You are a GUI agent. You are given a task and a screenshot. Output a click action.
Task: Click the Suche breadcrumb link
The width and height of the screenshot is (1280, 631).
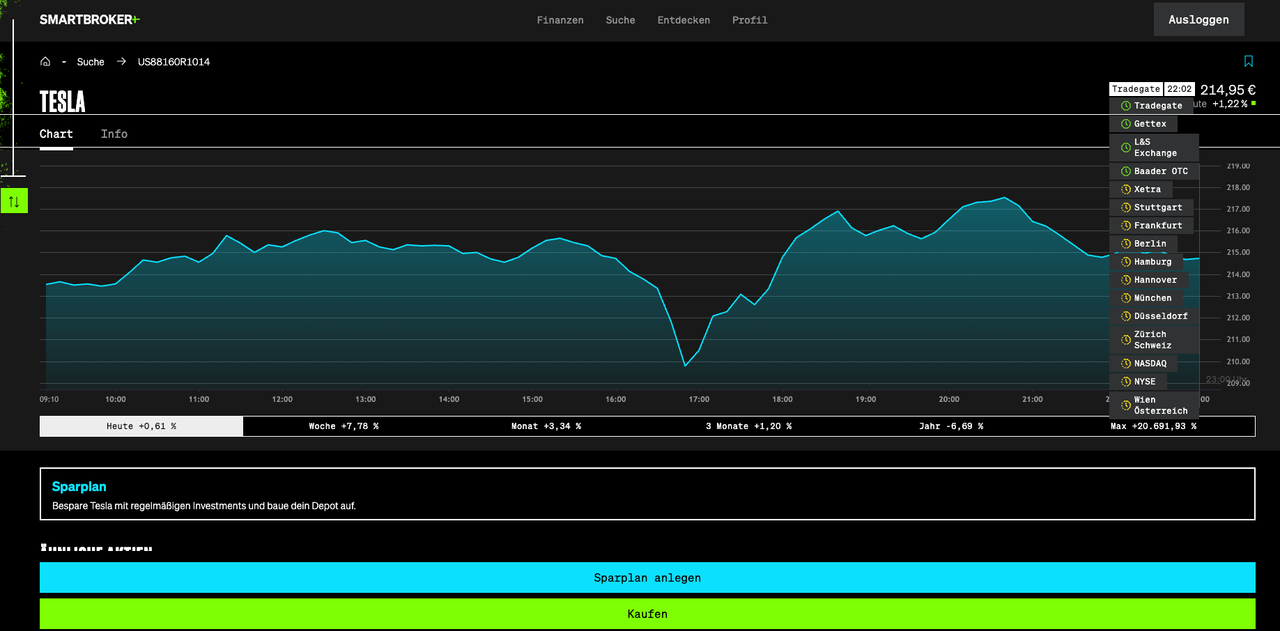pos(90,62)
